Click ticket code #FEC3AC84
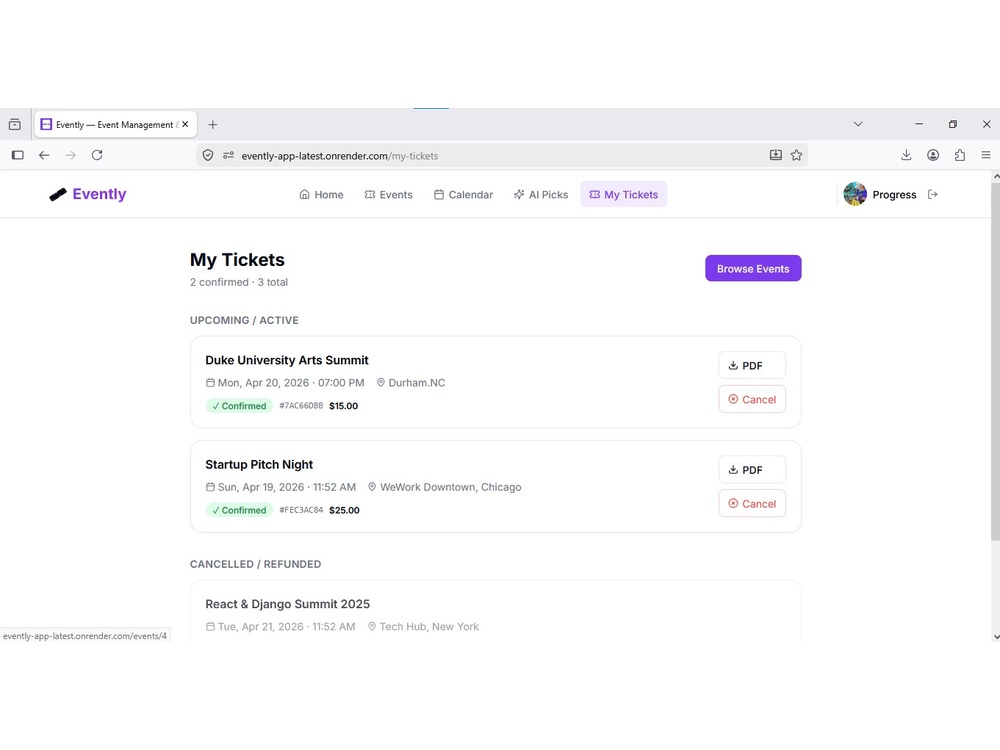1000x750 pixels. (x=301, y=510)
